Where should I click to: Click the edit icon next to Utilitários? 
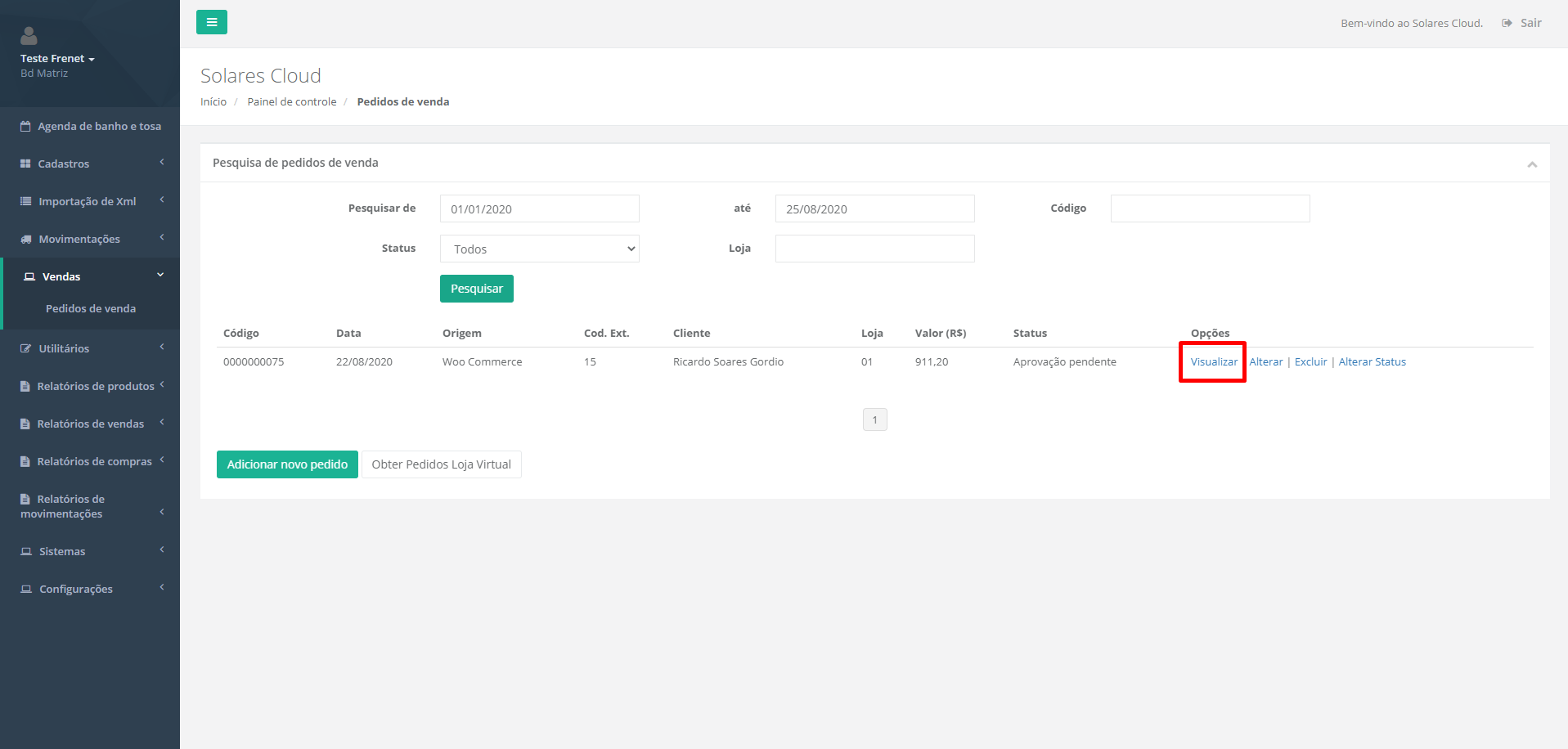(26, 348)
